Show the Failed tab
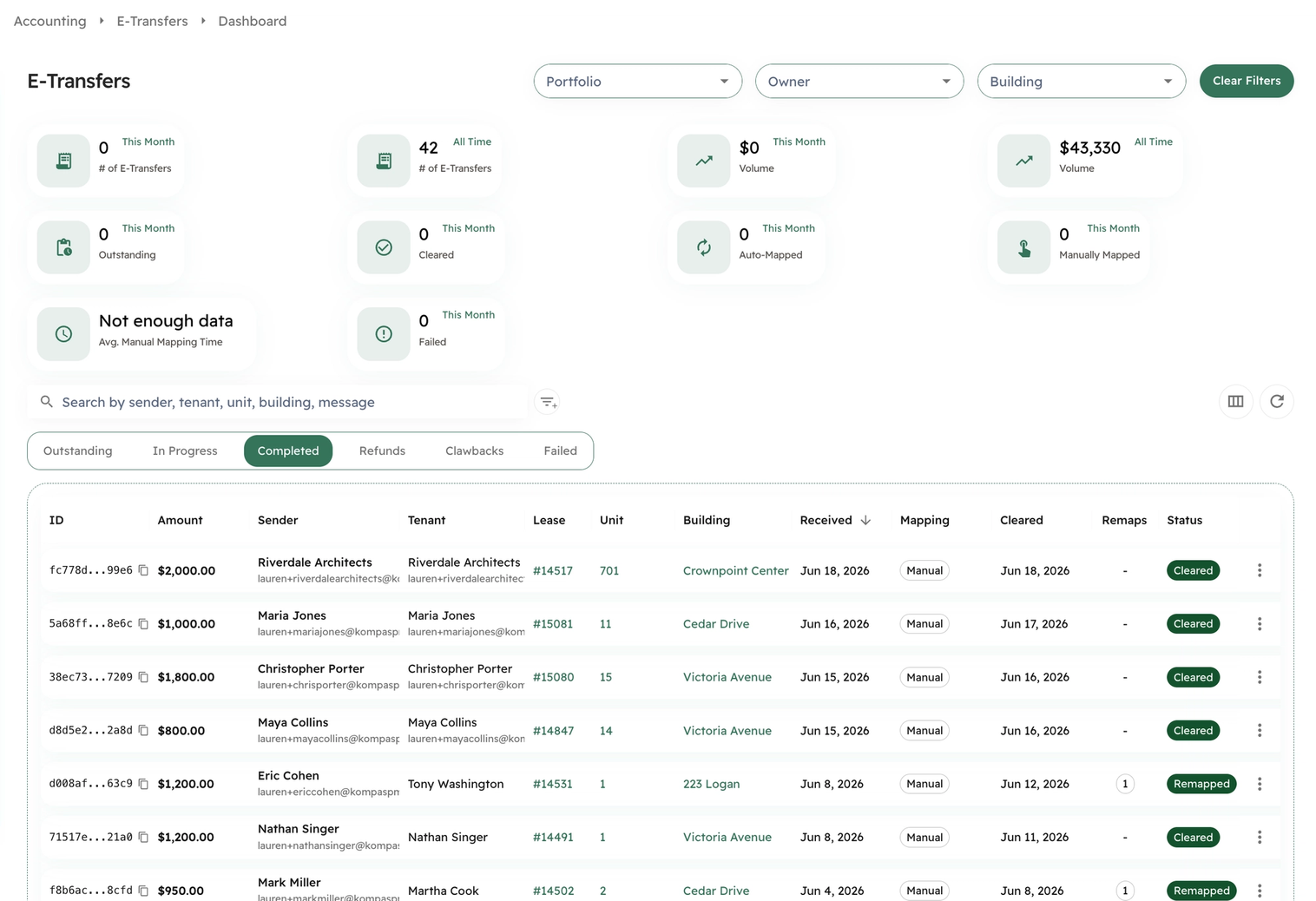 (x=561, y=451)
